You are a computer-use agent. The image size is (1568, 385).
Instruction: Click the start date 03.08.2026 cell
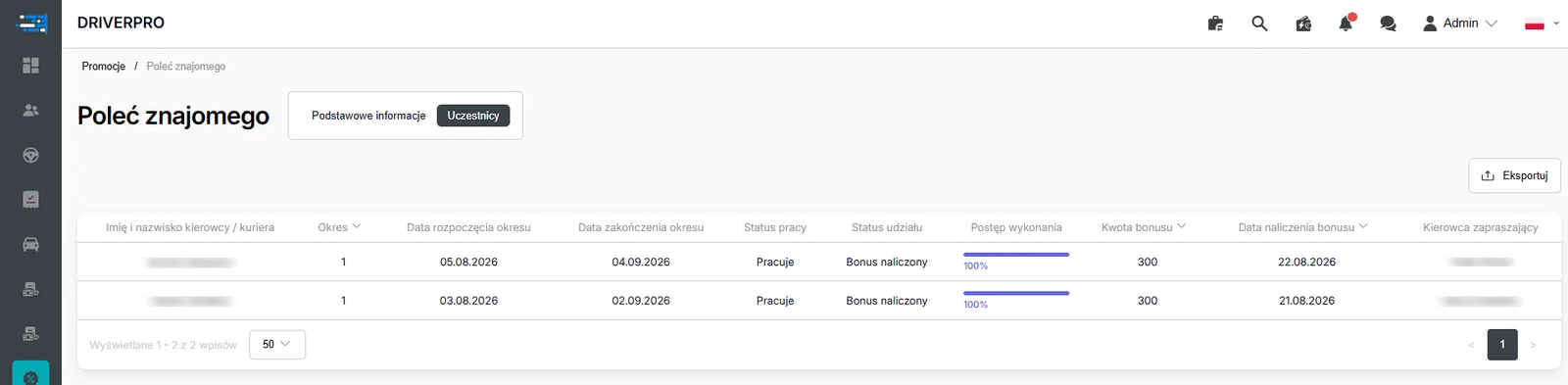[468, 301]
